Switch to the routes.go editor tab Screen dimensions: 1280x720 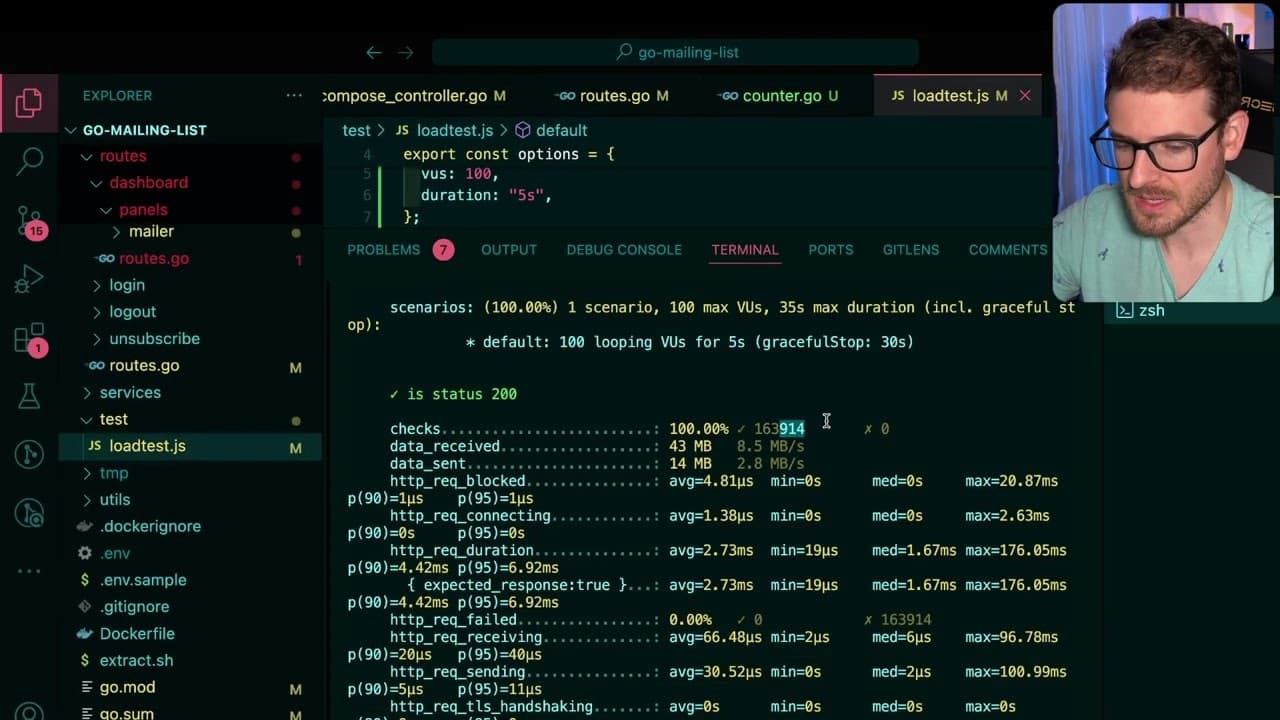point(613,96)
